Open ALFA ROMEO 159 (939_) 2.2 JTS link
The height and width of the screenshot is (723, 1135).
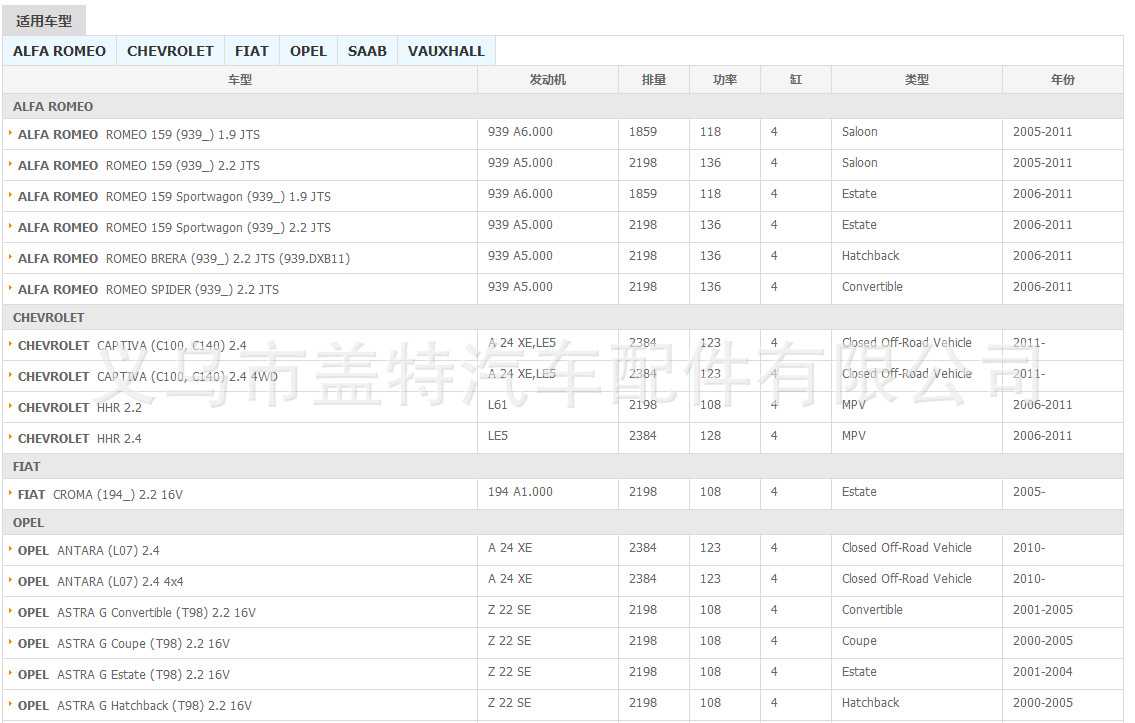[x=138, y=166]
